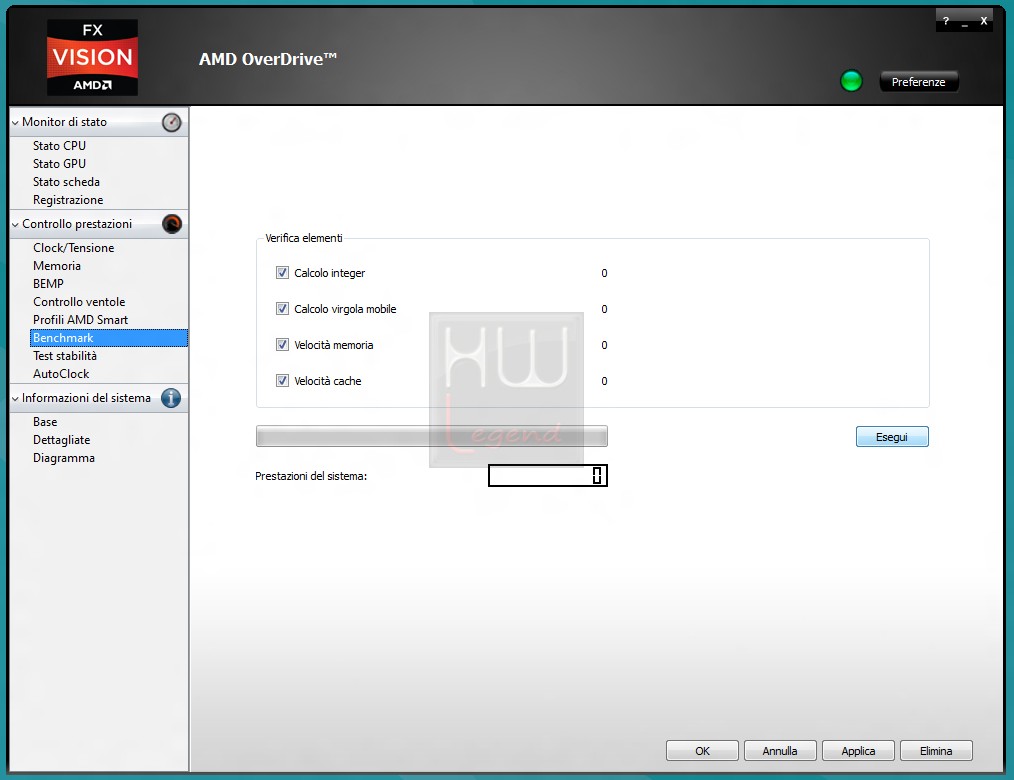Toggle the Calcolo virgola mobile checkbox
Screen dimensions: 1014x780
coord(282,309)
